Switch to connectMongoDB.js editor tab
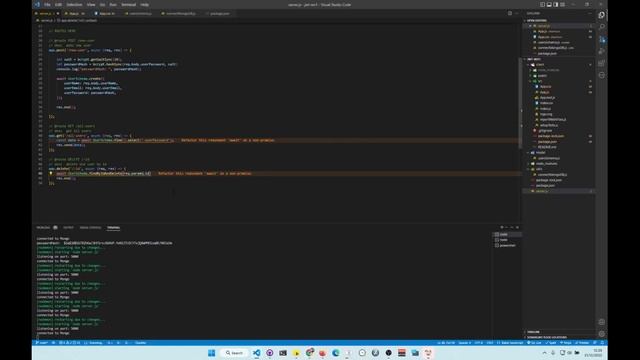This screenshot has width=640, height=360. click(x=180, y=13)
